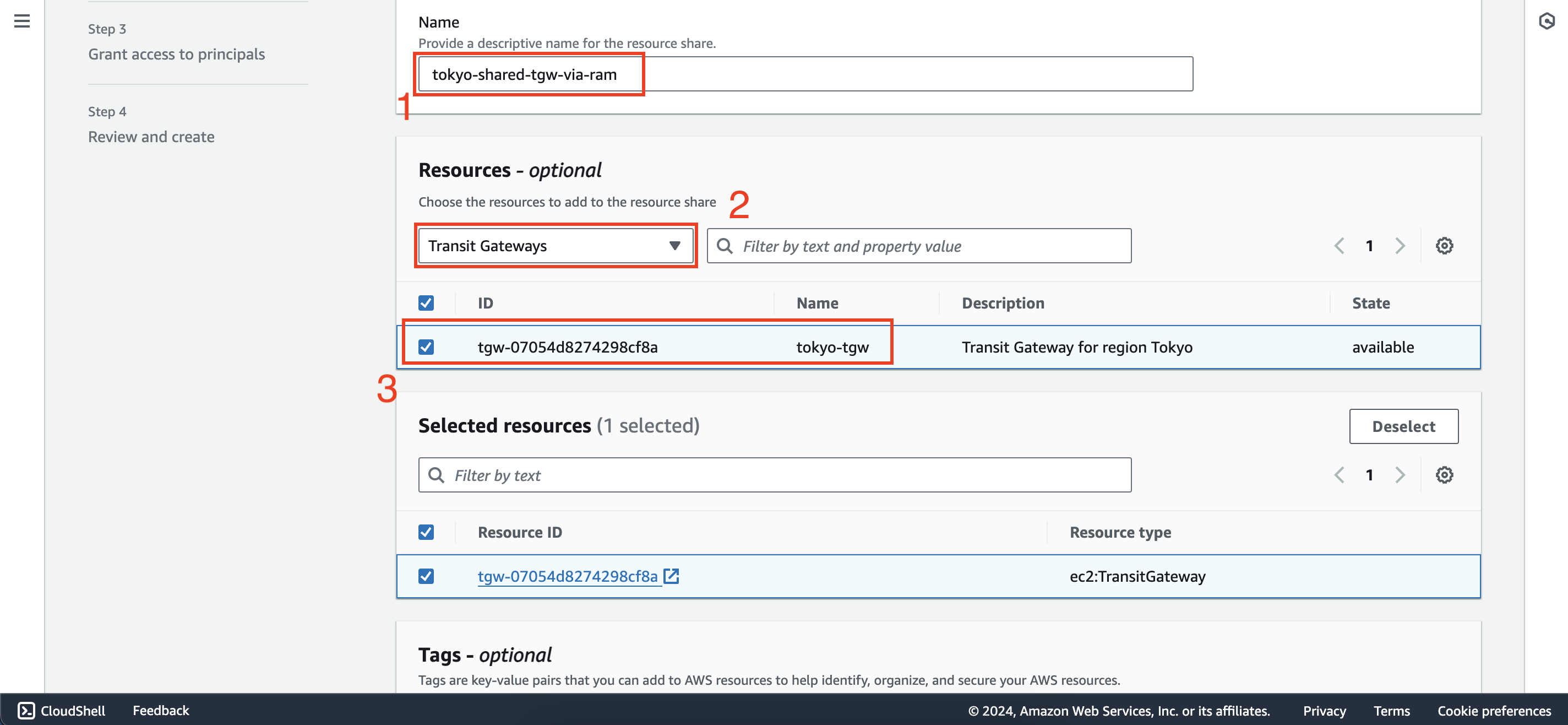Toggle the resources table header checkbox

point(426,302)
